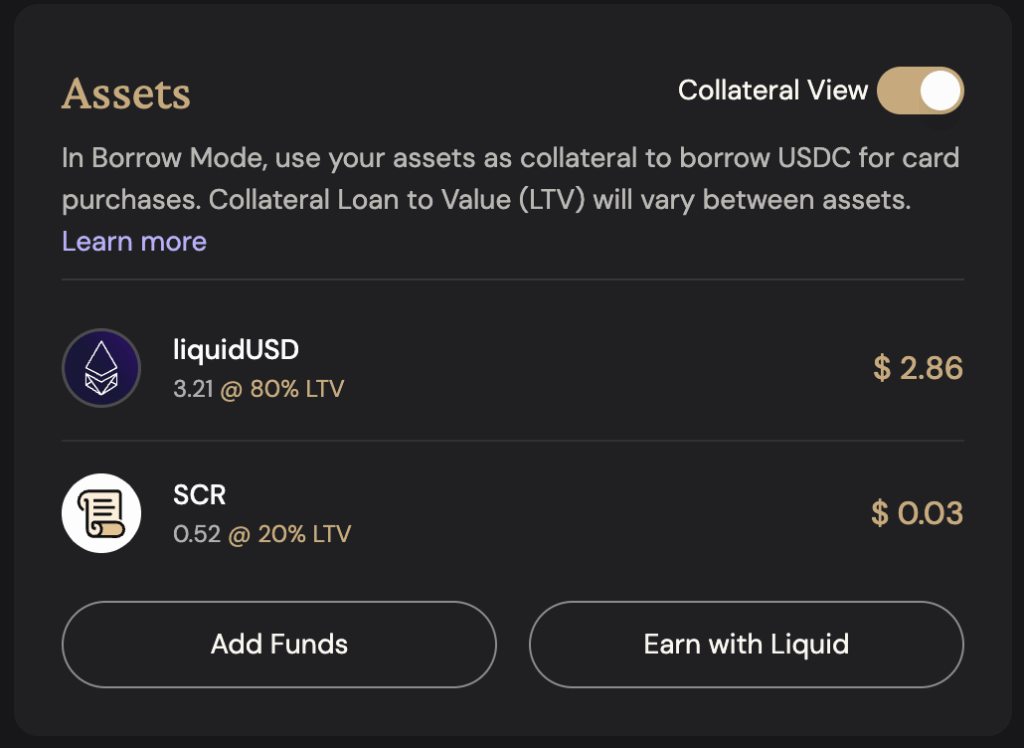Click the SCR scroll token icon

point(101,513)
